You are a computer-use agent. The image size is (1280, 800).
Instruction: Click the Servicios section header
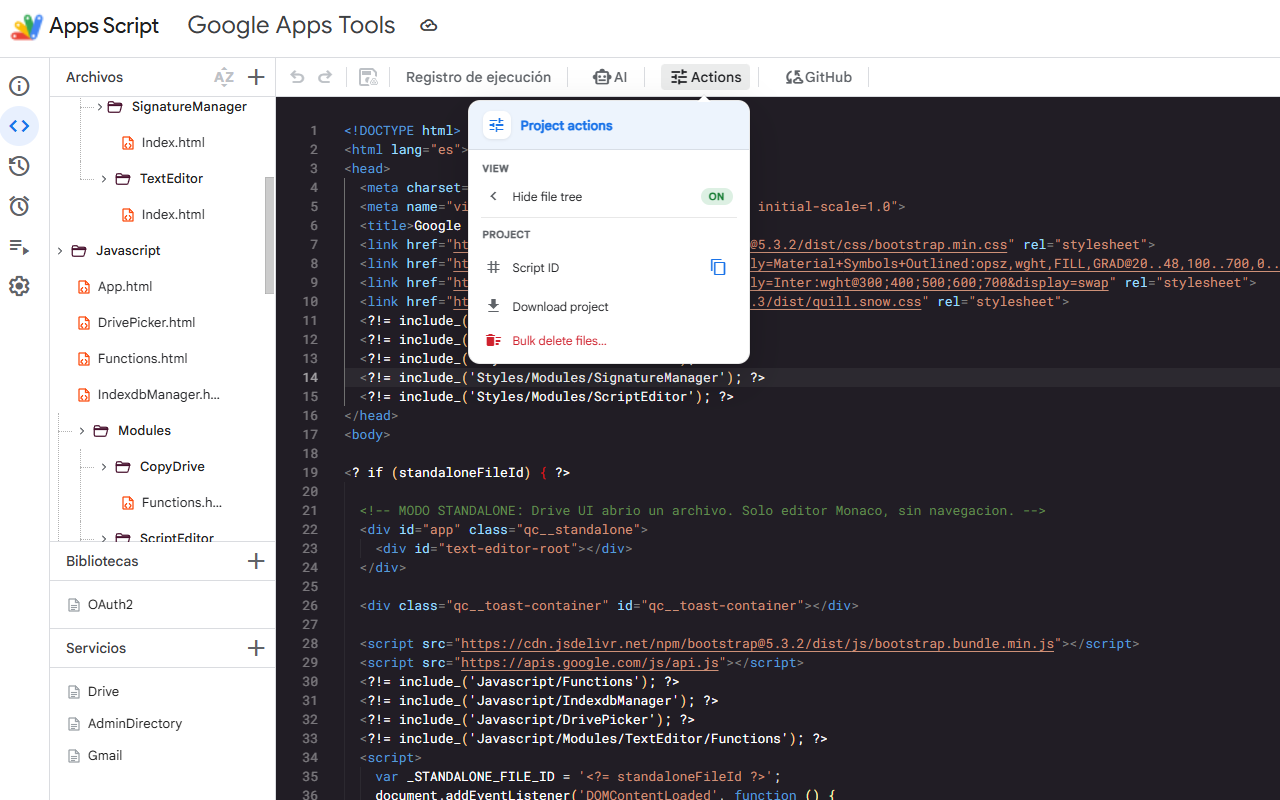click(x=96, y=649)
